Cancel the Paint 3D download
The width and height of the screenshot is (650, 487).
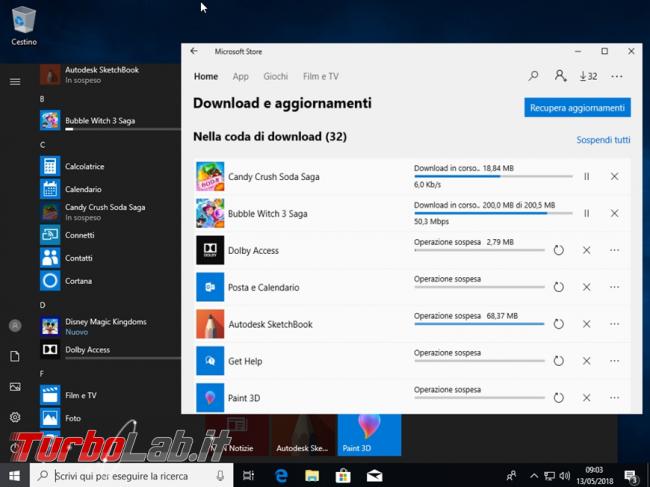pos(586,398)
